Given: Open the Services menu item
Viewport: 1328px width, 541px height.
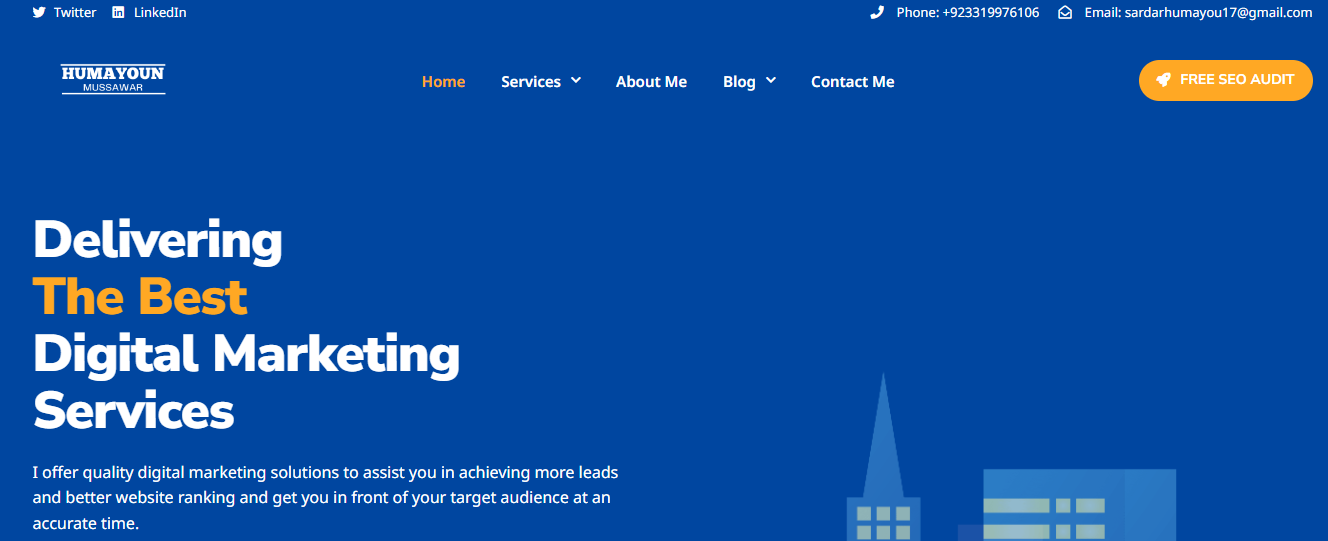Looking at the screenshot, I should pos(530,82).
